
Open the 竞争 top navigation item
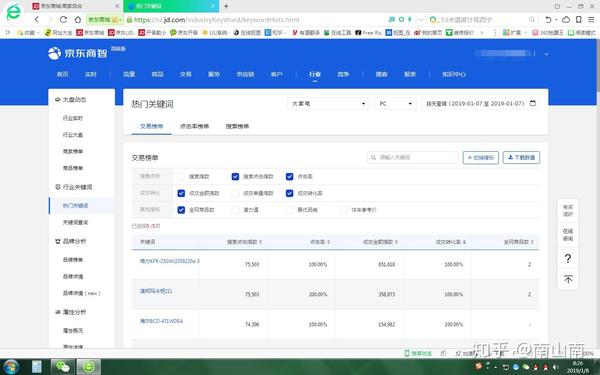(x=343, y=74)
